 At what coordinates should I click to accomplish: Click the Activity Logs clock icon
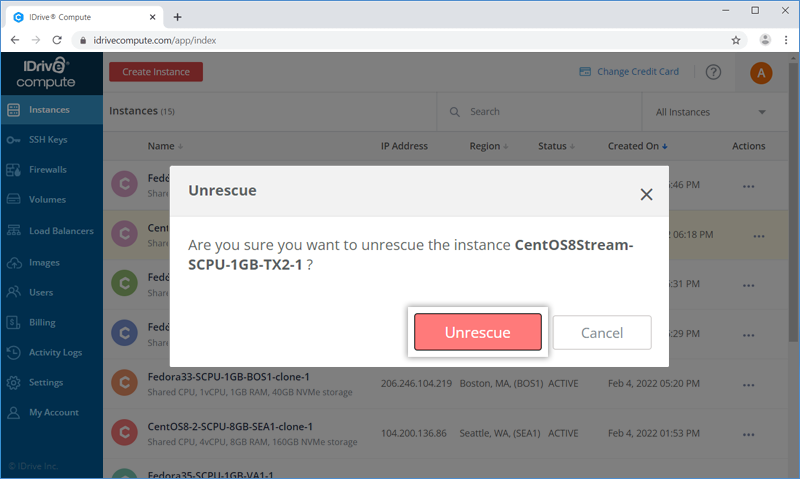click(x=14, y=352)
